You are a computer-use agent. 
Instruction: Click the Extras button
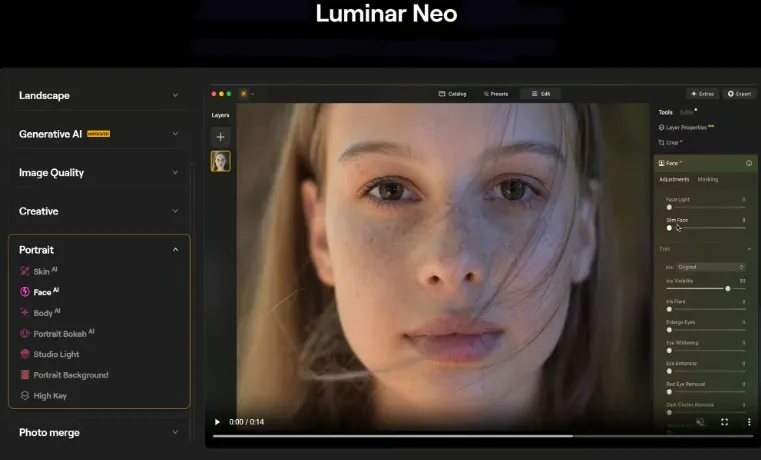pyautogui.click(x=702, y=94)
